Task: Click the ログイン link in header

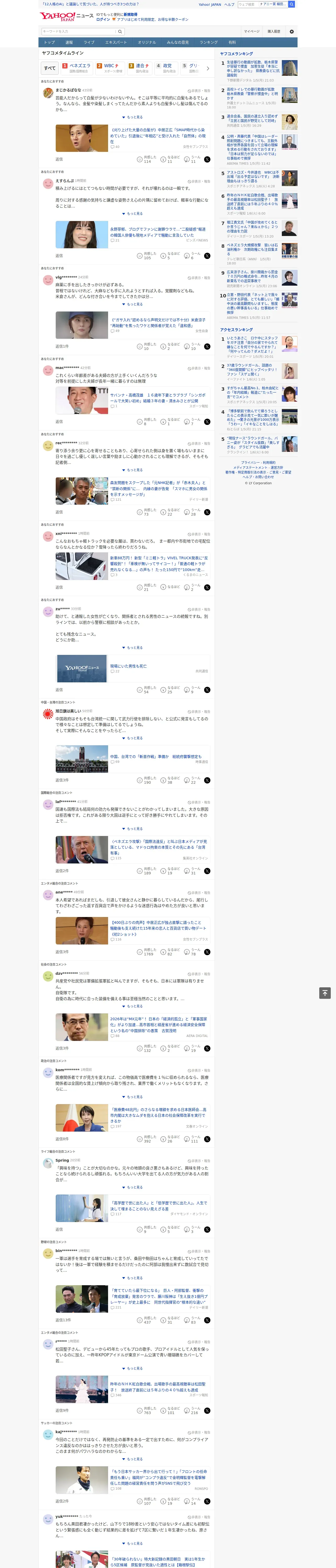Action: (x=103, y=20)
